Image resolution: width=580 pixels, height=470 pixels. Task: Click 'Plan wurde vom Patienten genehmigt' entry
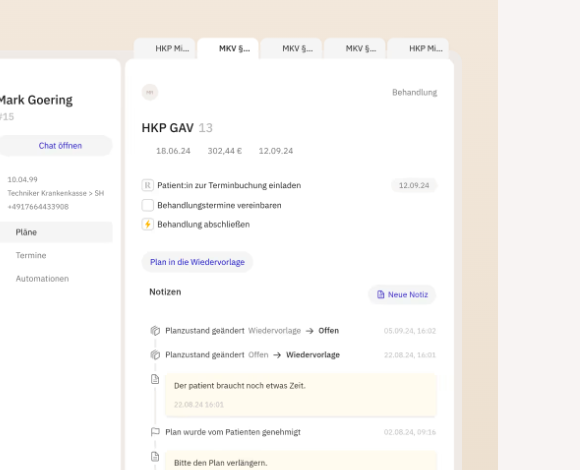(233, 432)
